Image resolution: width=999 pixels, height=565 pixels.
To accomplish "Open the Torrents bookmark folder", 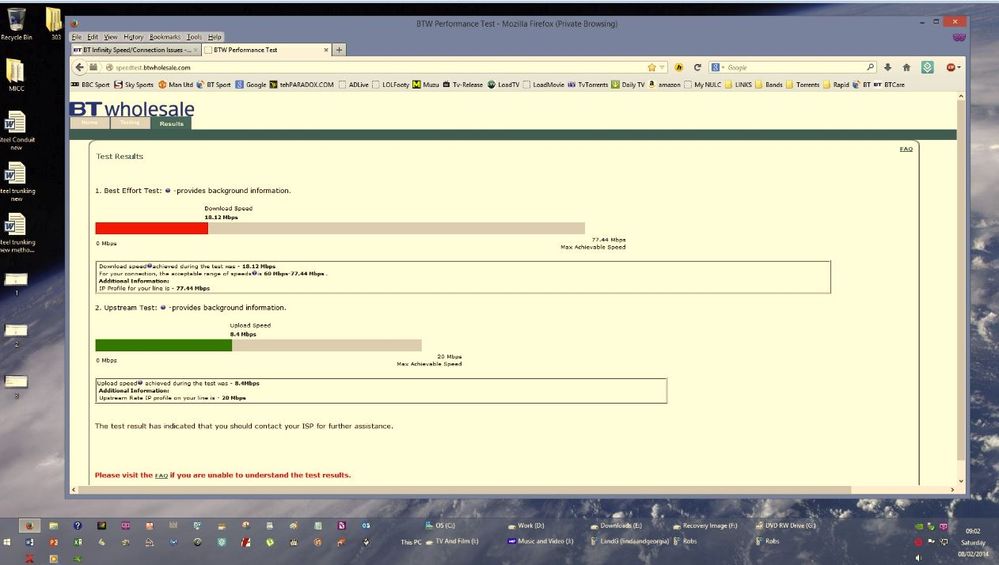I will point(803,84).
